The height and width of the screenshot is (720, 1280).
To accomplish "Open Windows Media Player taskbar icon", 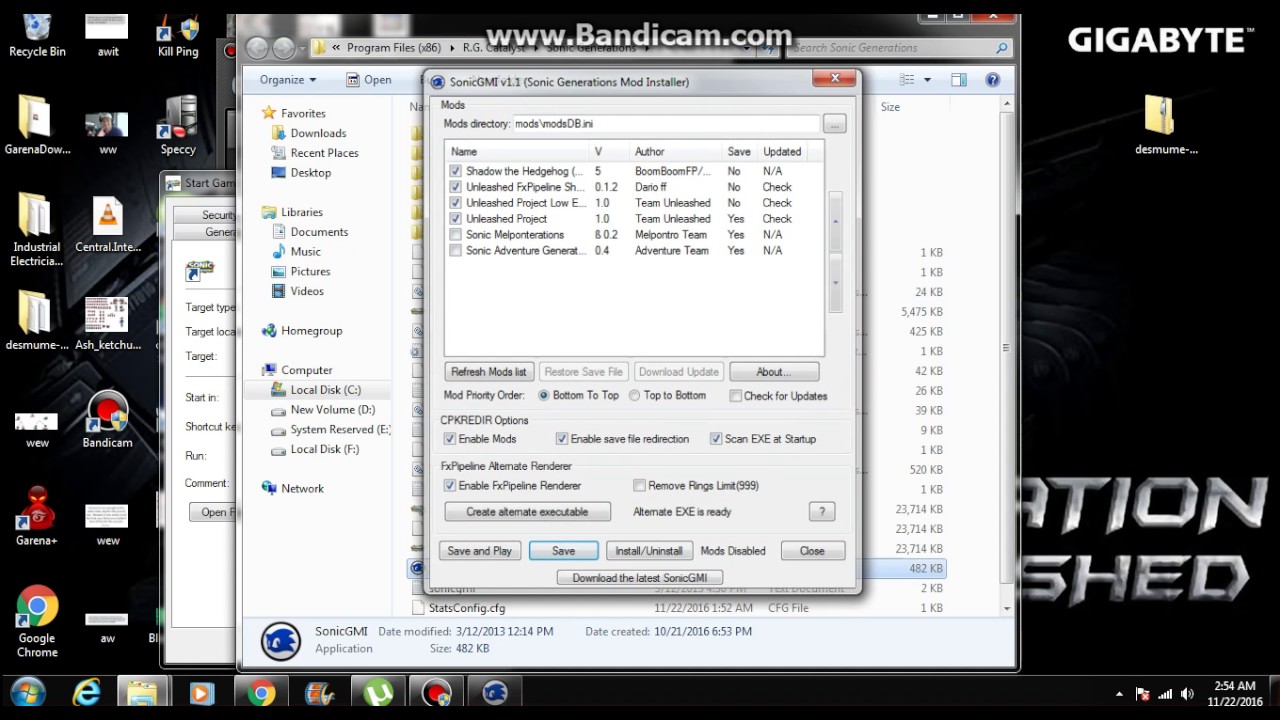I will 201,693.
